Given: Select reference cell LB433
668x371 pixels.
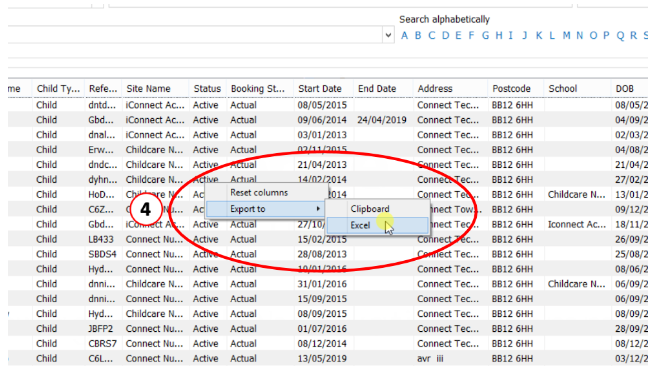Looking at the screenshot, I should [101, 239].
